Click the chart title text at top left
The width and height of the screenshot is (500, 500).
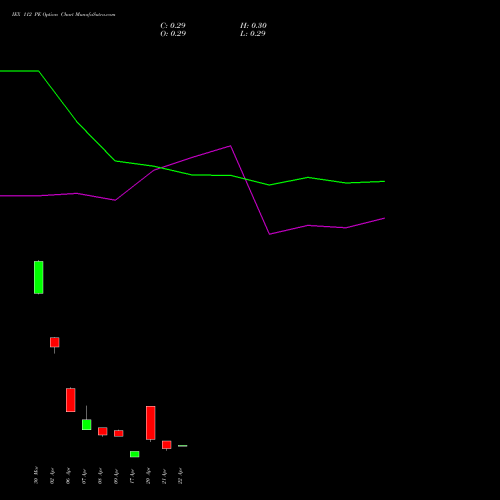(x=63, y=15)
